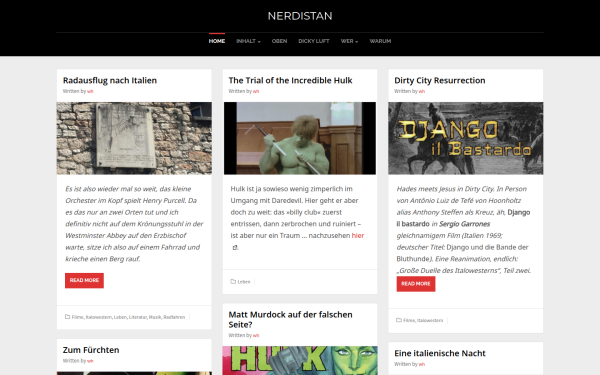Click the Hulk breaking club thumbnail
This screenshot has height=375, width=600.
(300, 138)
